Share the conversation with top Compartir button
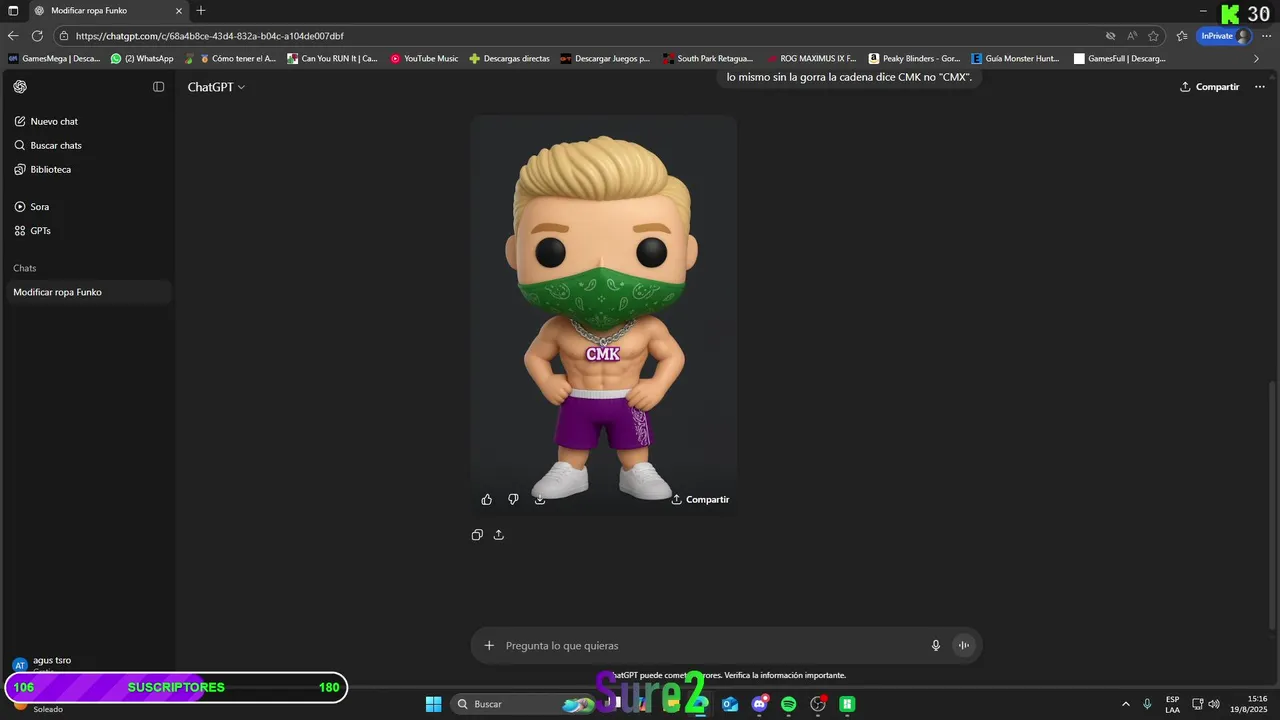1280x720 pixels. tap(1209, 87)
